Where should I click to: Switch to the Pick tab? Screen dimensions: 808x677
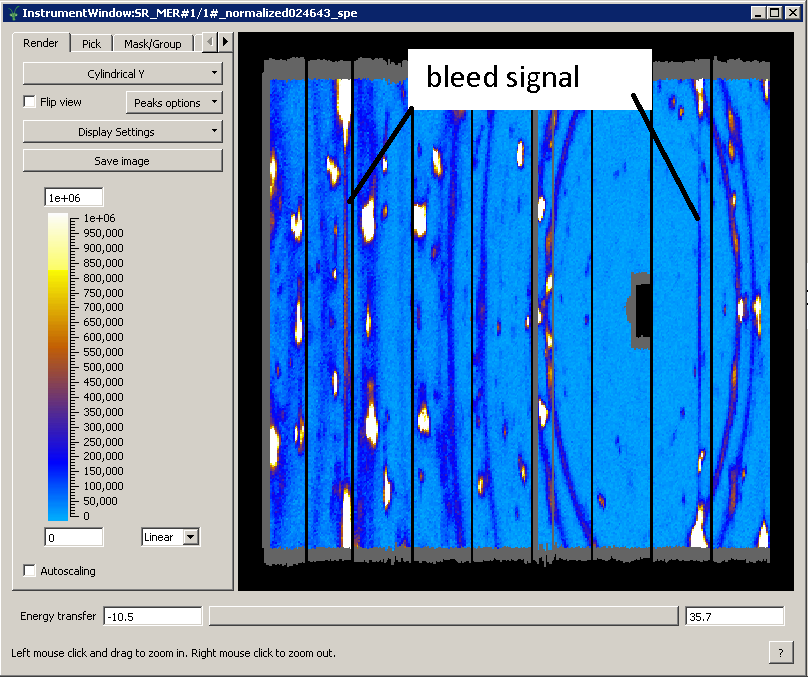[x=91, y=43]
